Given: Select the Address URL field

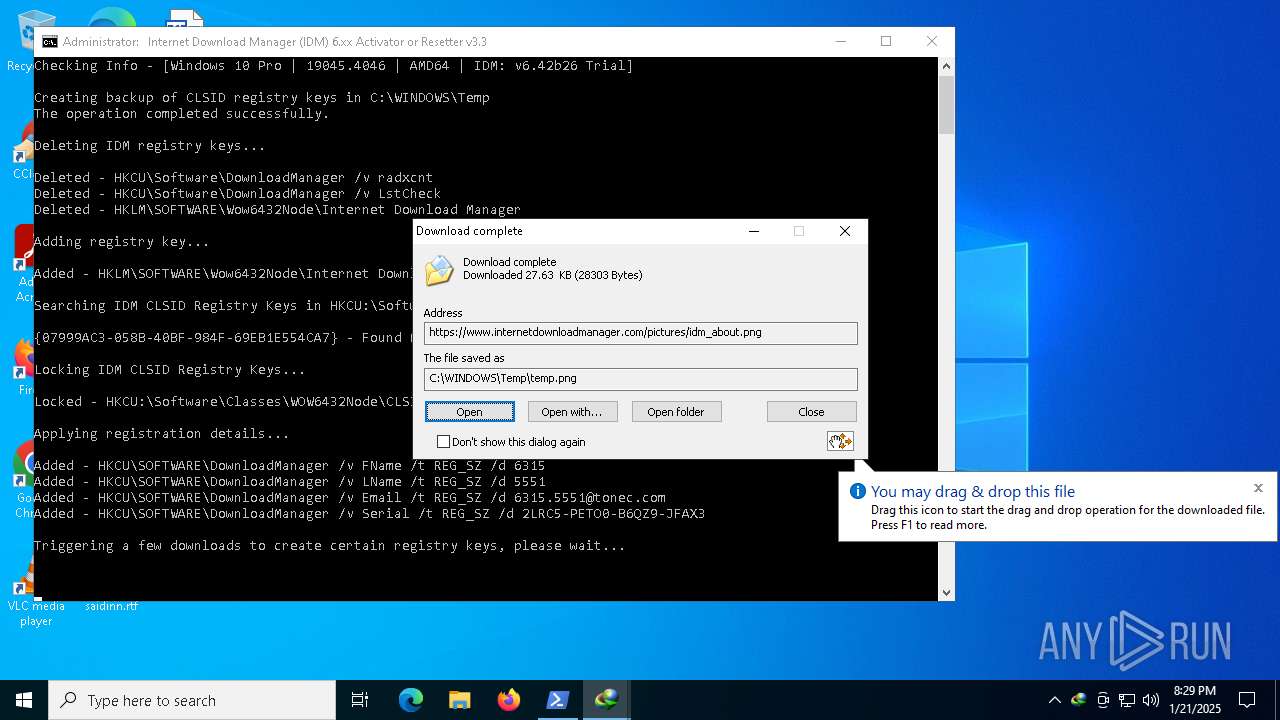Looking at the screenshot, I should click(x=640, y=333).
